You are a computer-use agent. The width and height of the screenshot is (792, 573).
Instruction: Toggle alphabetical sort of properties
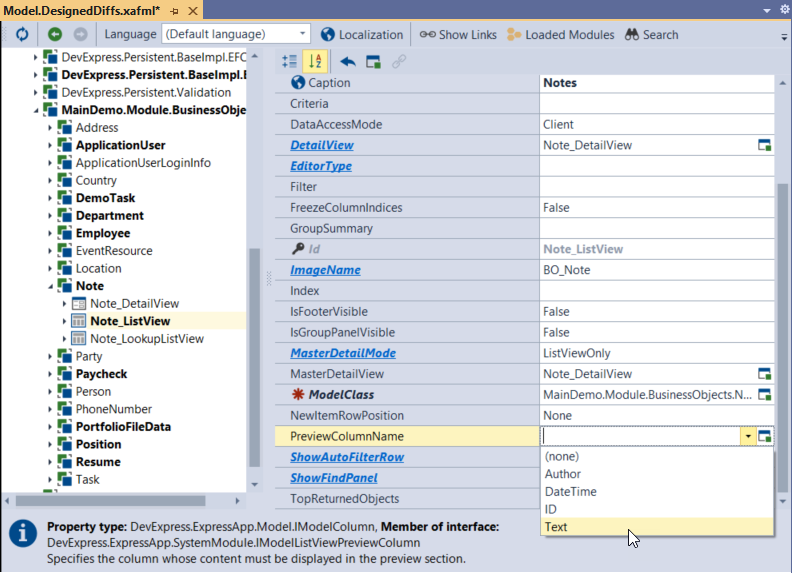[315, 62]
